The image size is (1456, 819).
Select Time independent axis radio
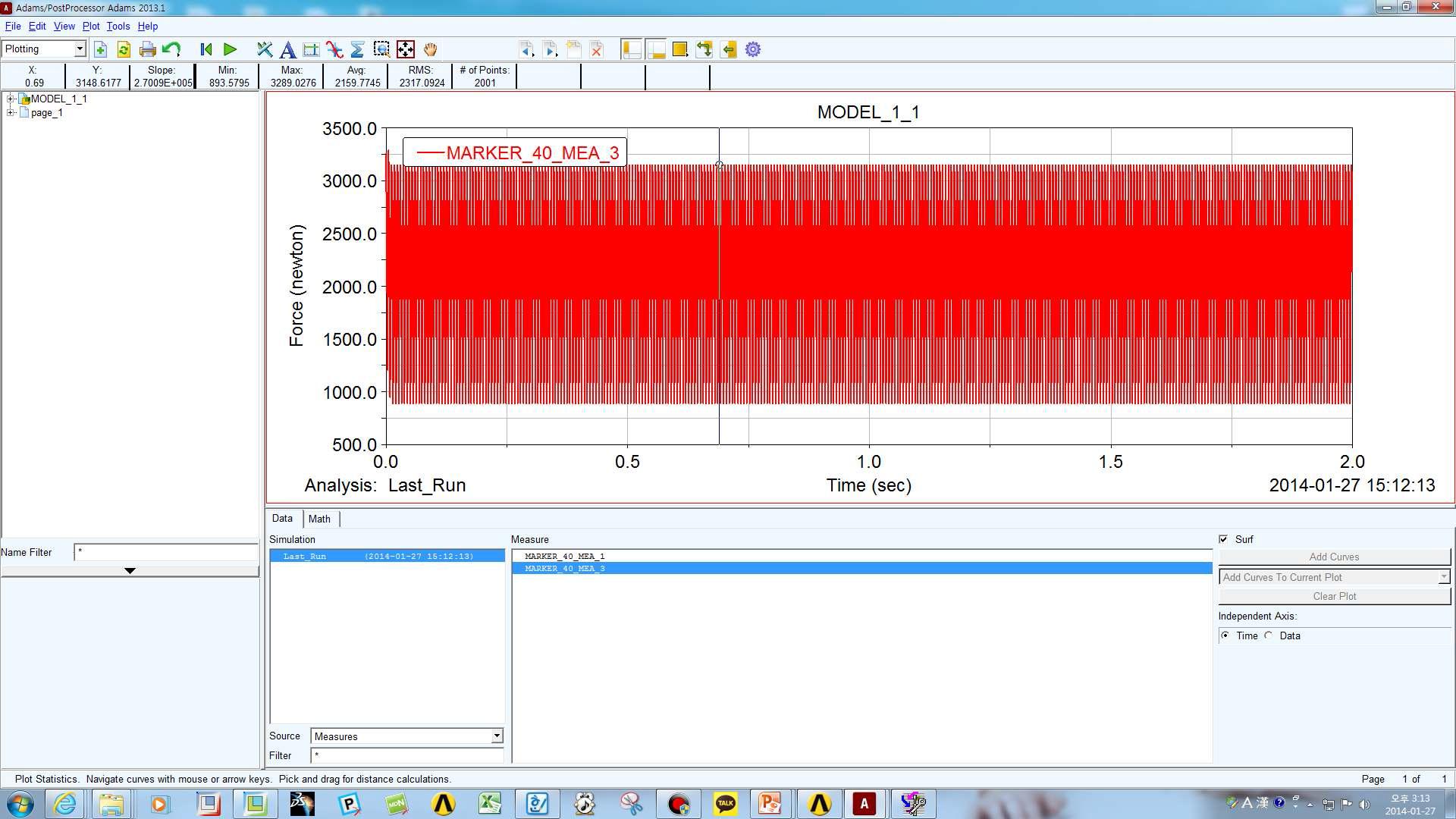1225,635
